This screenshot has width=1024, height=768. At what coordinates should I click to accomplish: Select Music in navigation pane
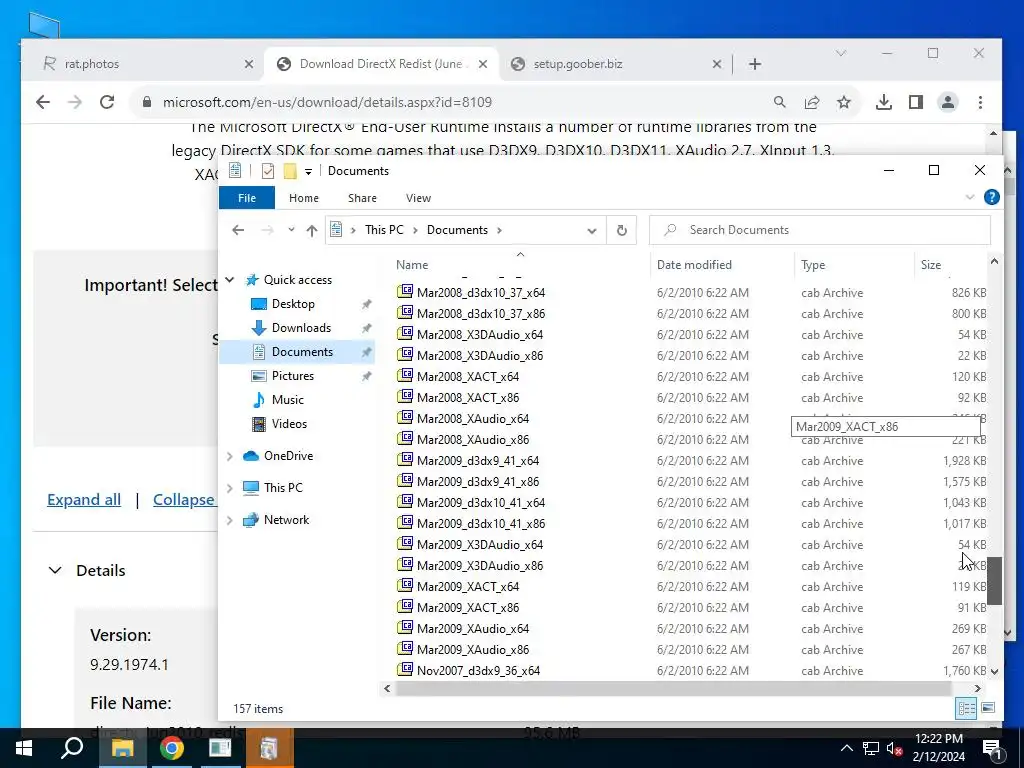pyautogui.click(x=287, y=400)
